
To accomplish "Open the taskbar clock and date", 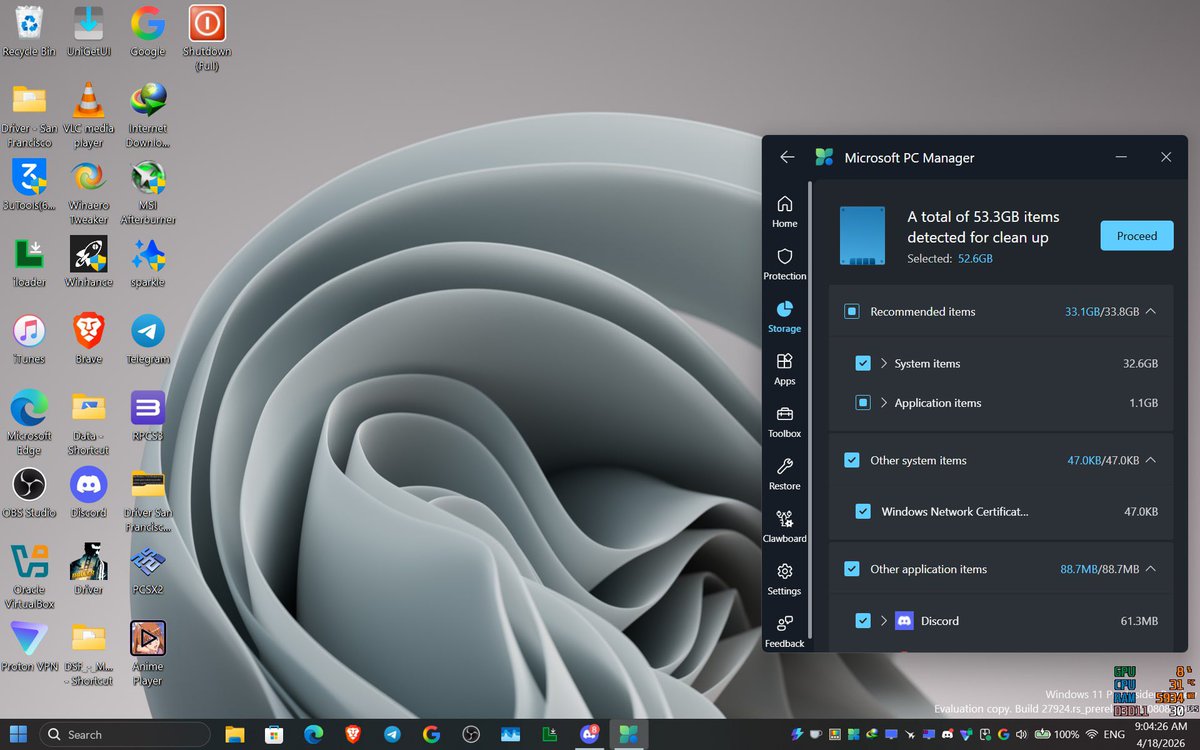I will (x=1161, y=734).
